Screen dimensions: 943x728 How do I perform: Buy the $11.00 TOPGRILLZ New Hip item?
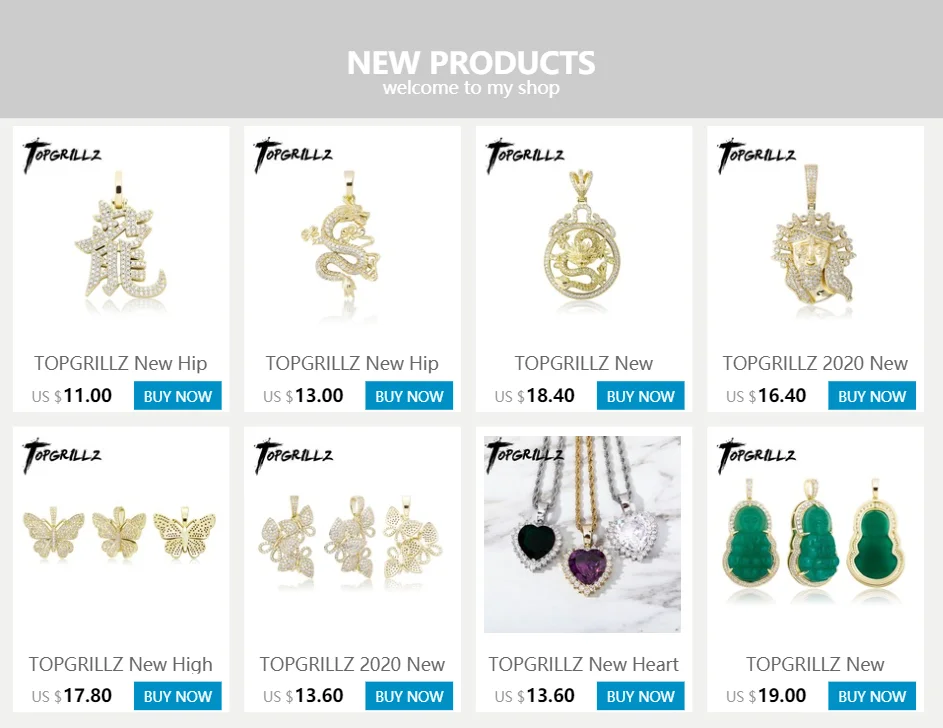[177, 396]
